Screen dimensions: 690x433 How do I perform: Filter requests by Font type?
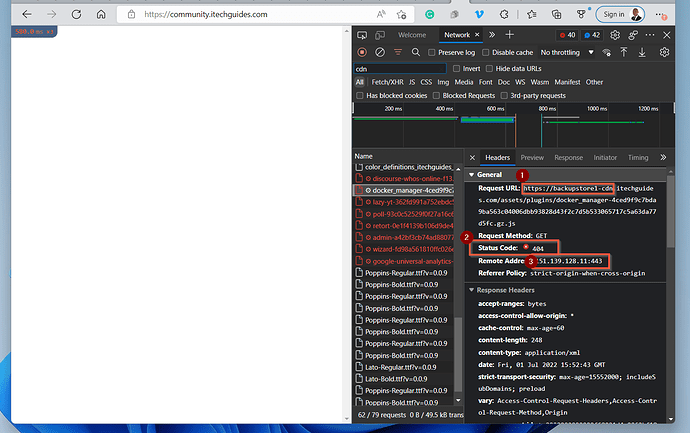[486, 82]
